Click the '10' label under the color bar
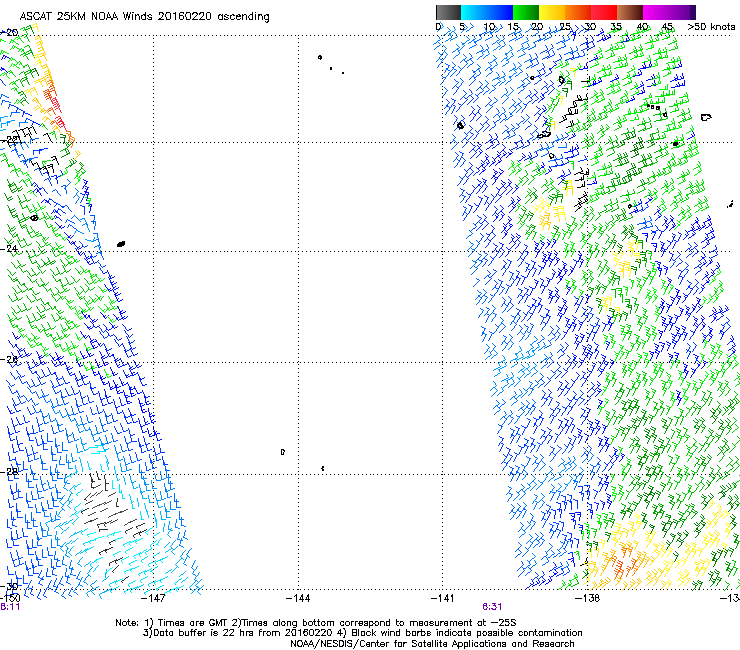Viewport: 740px width, 650px height. click(x=489, y=27)
